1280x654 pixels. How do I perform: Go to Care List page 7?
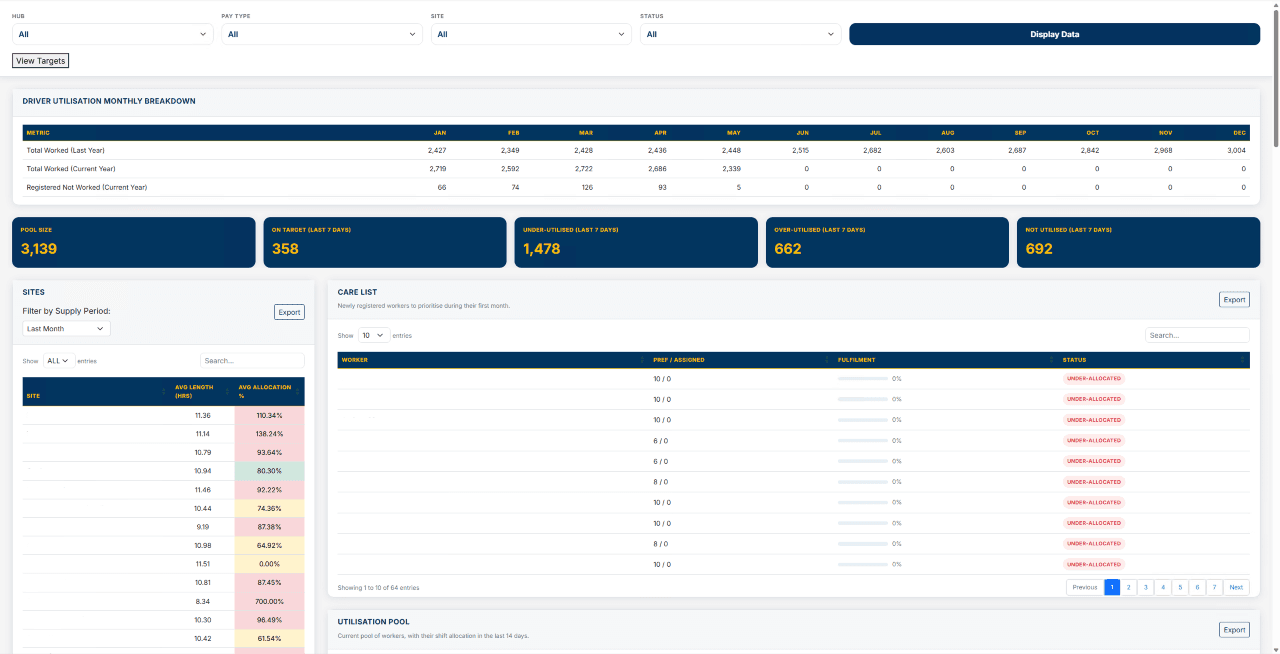1214,587
